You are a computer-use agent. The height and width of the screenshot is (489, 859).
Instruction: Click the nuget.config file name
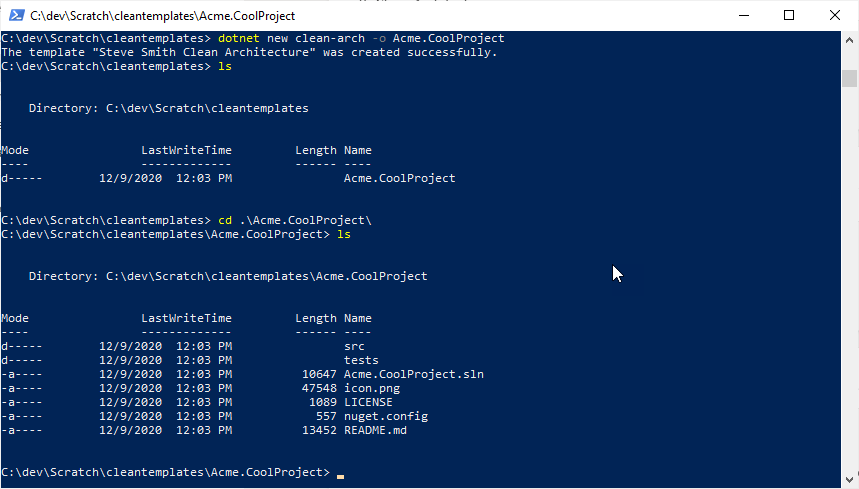(x=386, y=417)
